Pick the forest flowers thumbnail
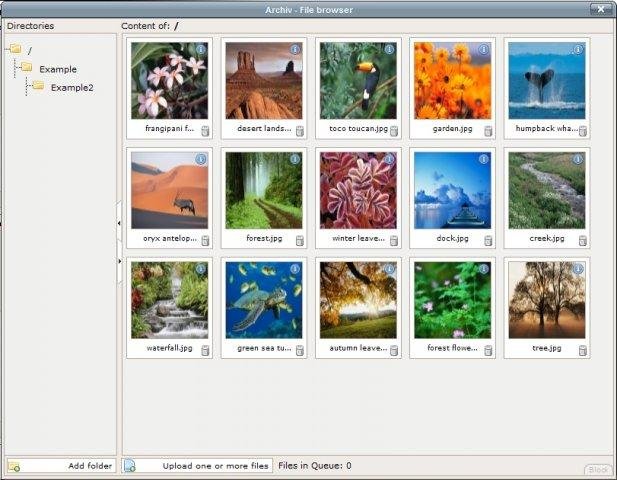Image resolution: width=617 pixels, height=480 pixels. point(453,300)
